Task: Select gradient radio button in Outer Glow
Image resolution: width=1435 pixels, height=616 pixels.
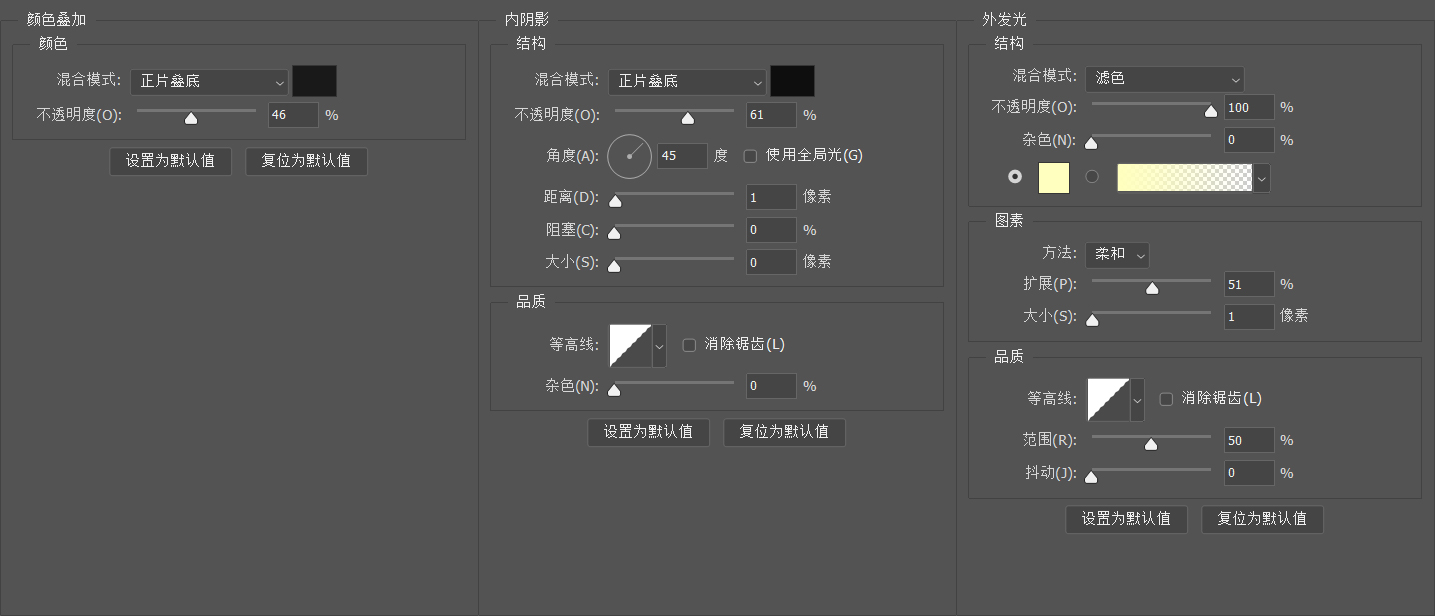Action: (1092, 176)
